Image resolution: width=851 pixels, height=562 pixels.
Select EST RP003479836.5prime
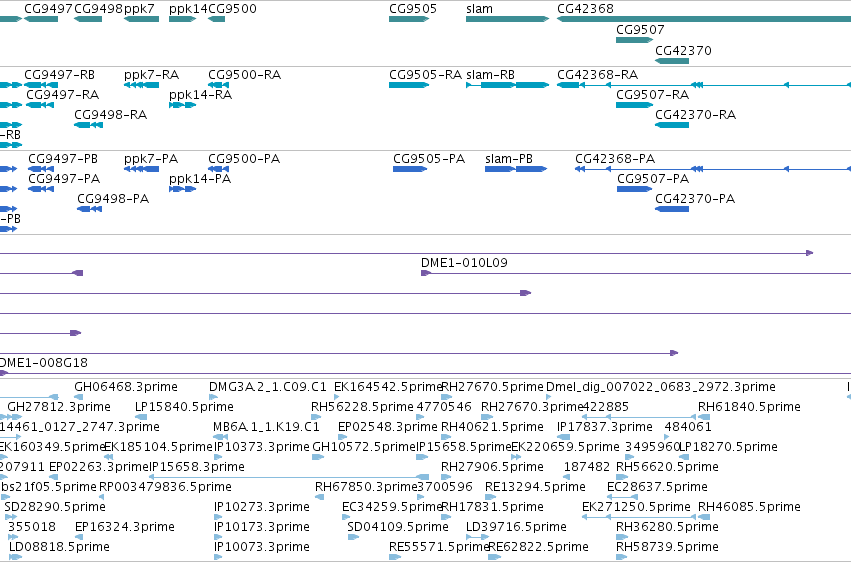[x=166, y=487]
